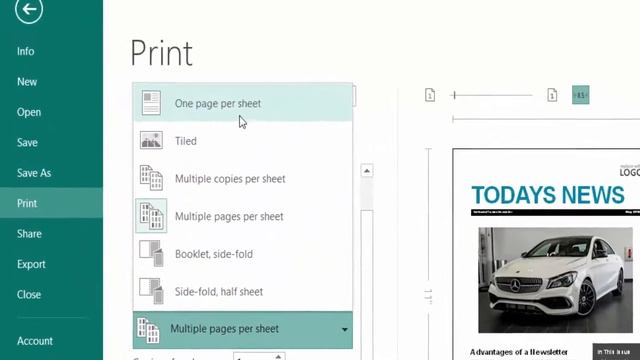Screen dimensions: 640x360
Task: Click the Tiled layout icon
Action: [151, 140]
